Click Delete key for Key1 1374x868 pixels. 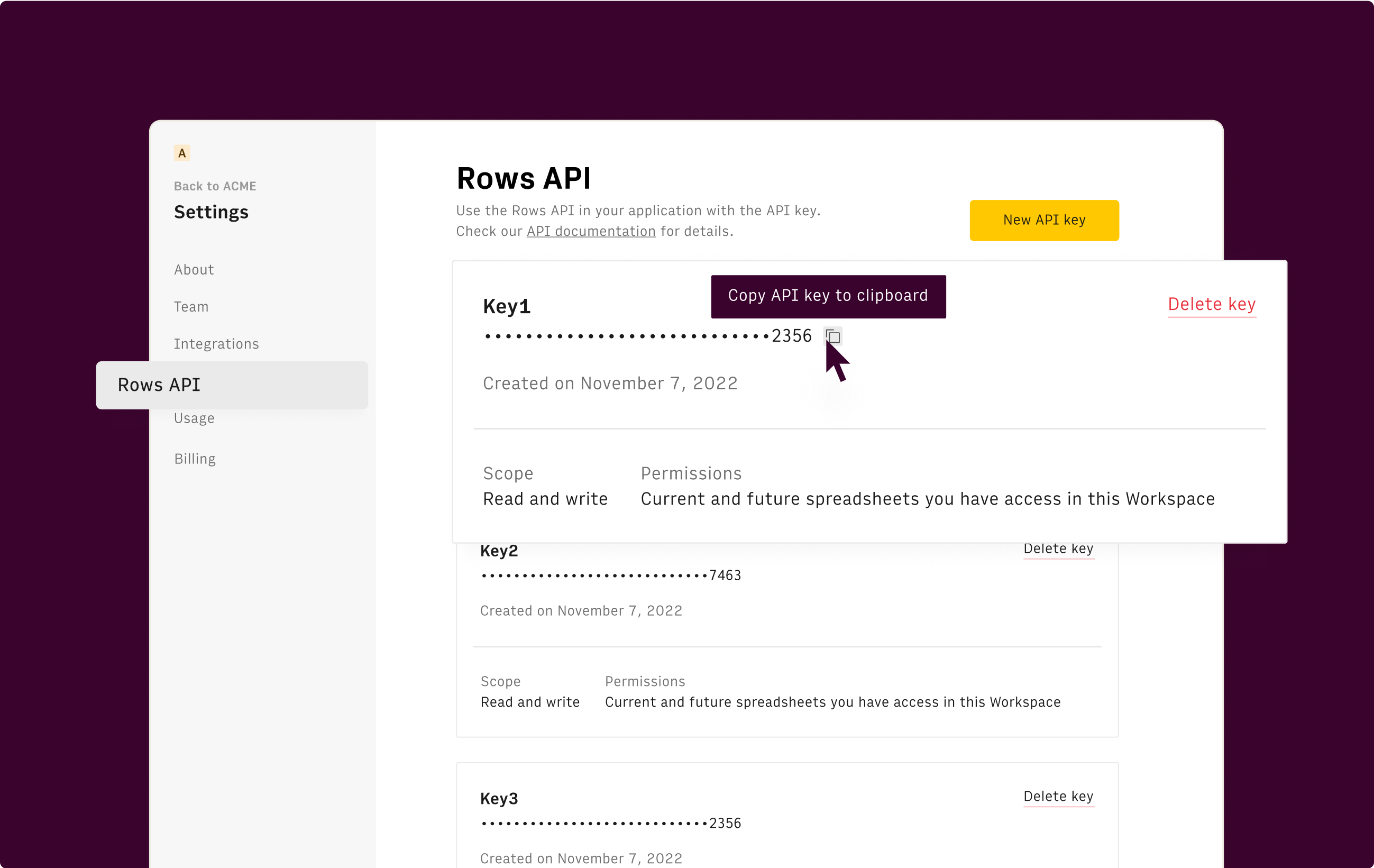(x=1211, y=304)
